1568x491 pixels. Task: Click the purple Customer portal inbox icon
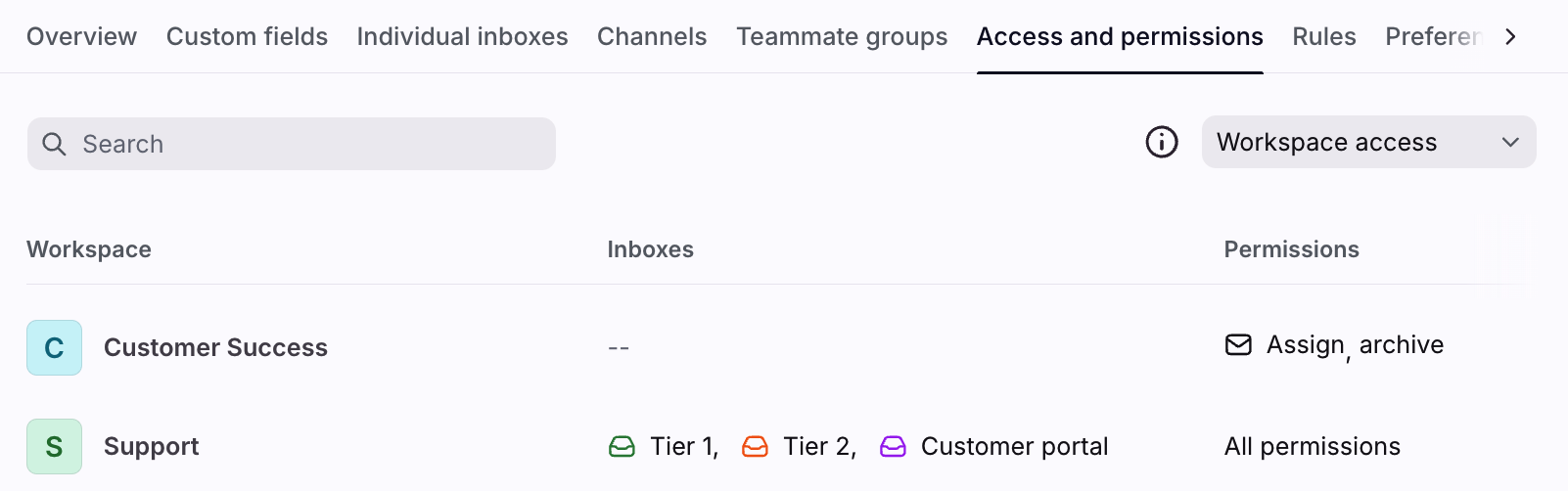point(893,447)
